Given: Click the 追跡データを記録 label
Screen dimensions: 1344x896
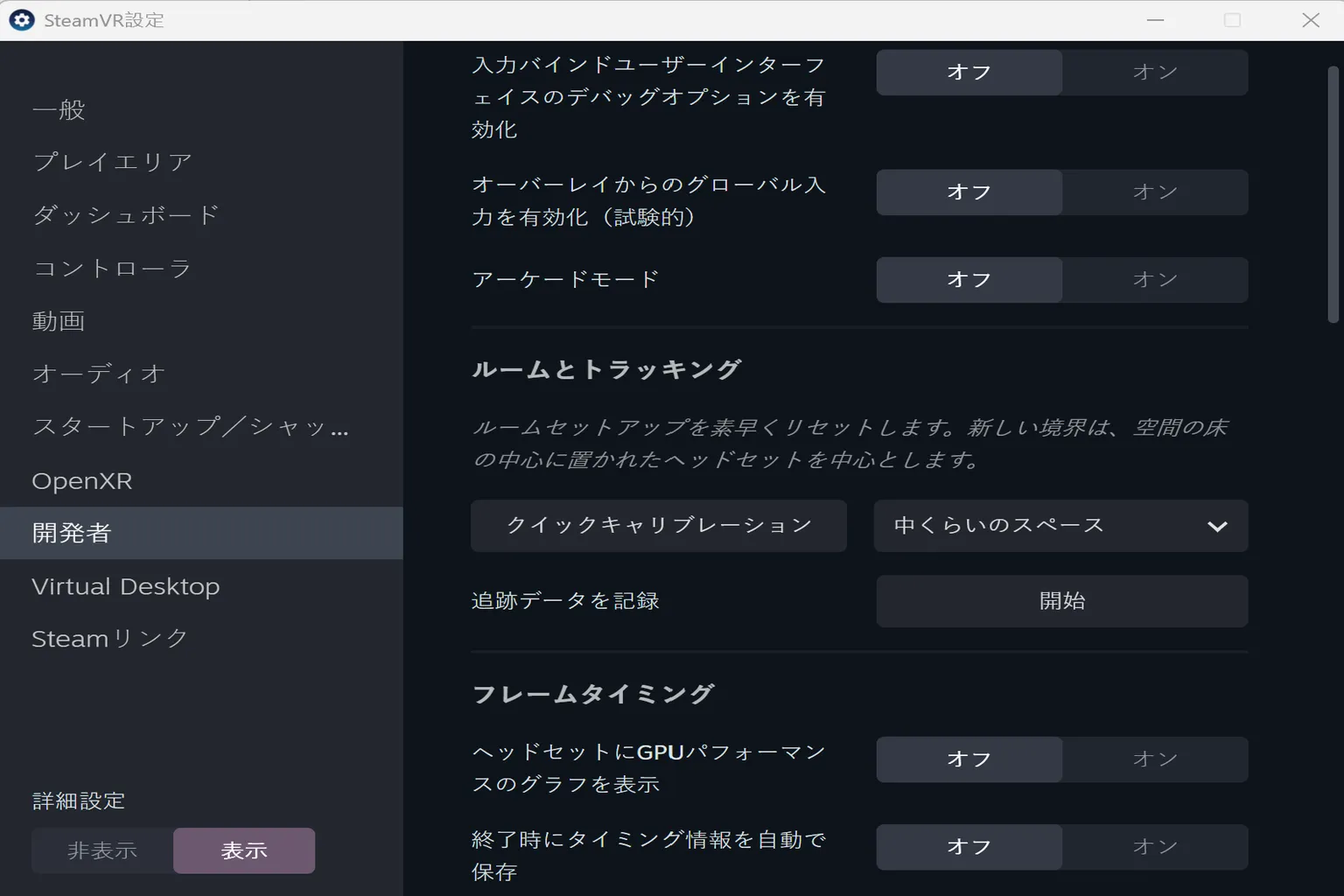Looking at the screenshot, I should (565, 601).
